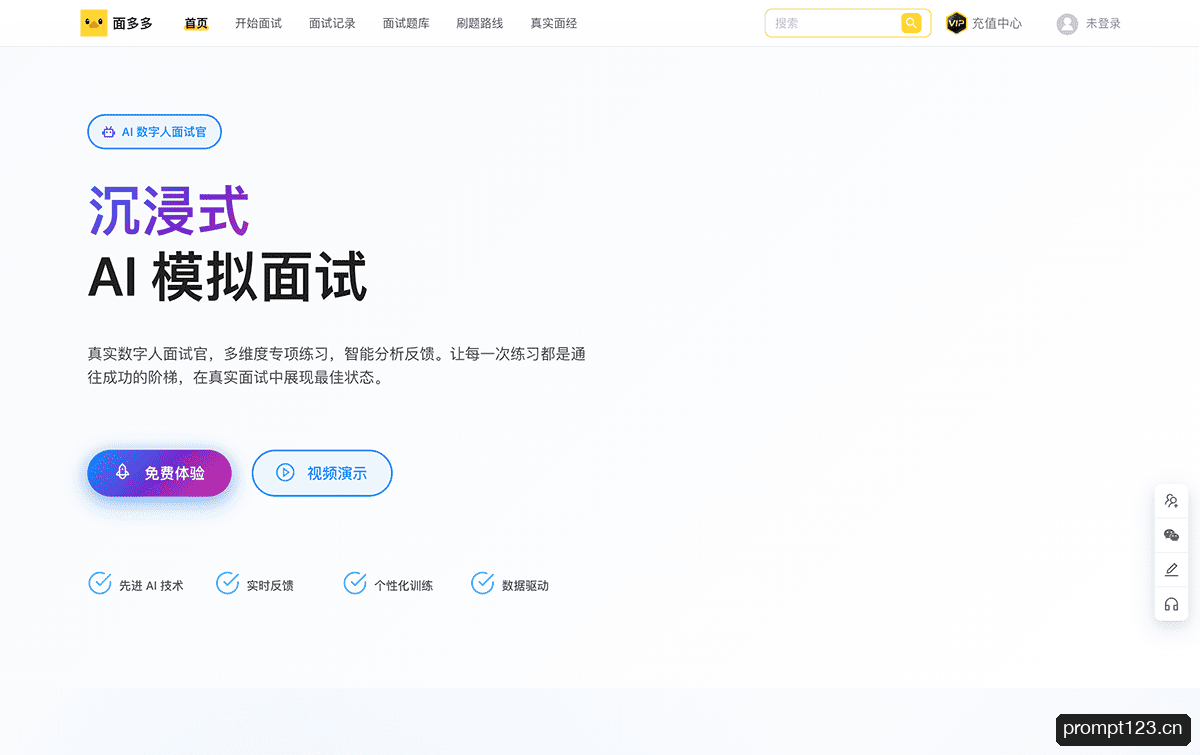The image size is (1200, 755).
Task: Click the 面多多 brand name text
Action: tap(133, 23)
